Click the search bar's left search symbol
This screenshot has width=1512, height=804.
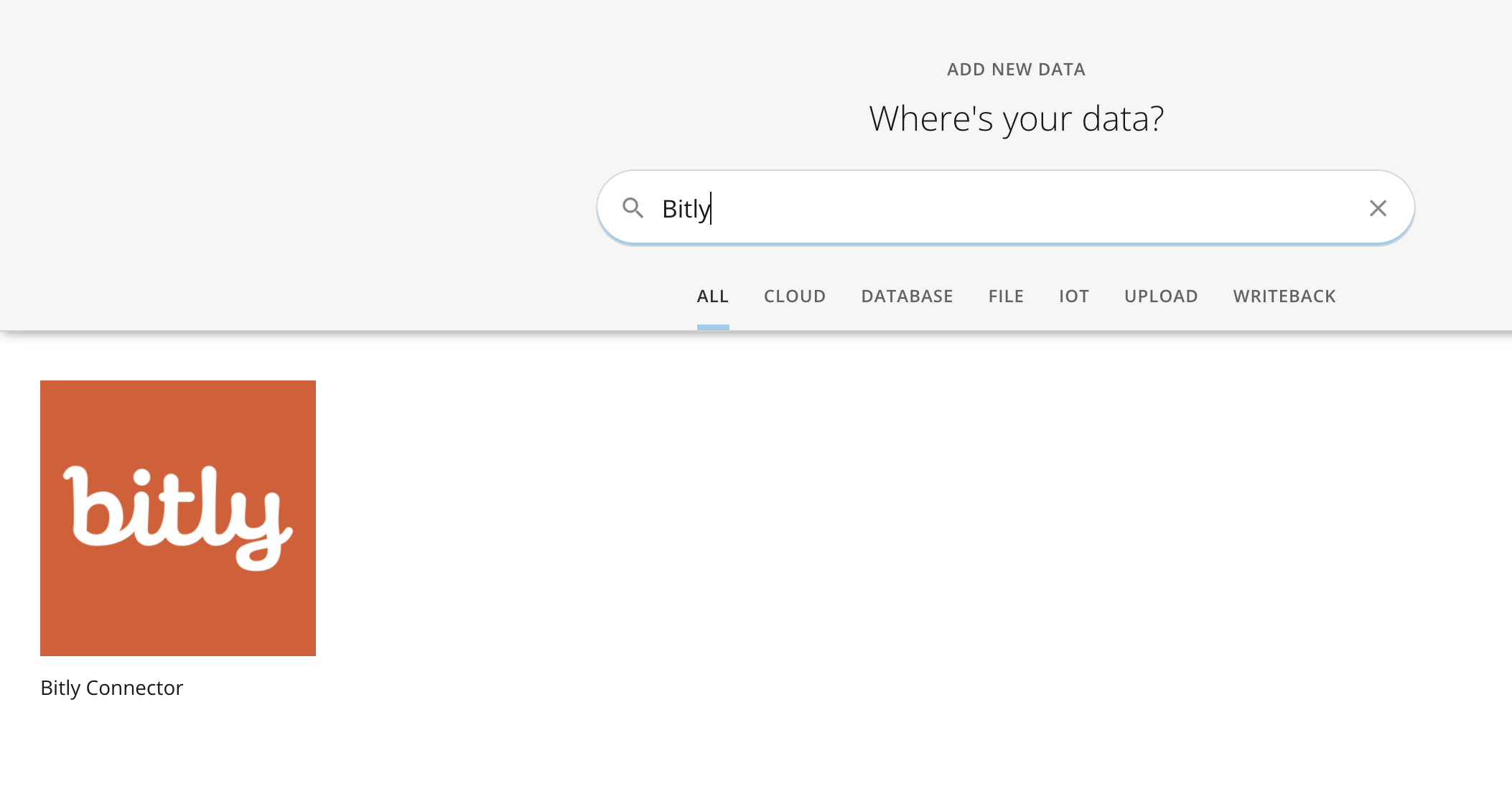tap(634, 208)
